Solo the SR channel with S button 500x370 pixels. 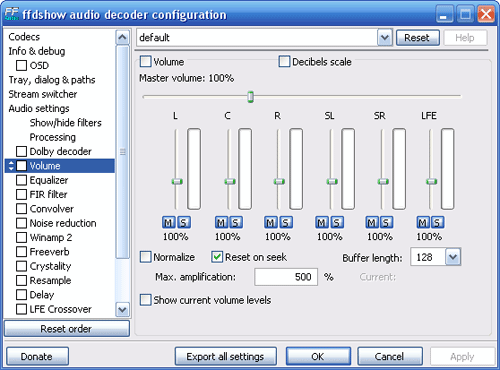[x=387, y=222]
